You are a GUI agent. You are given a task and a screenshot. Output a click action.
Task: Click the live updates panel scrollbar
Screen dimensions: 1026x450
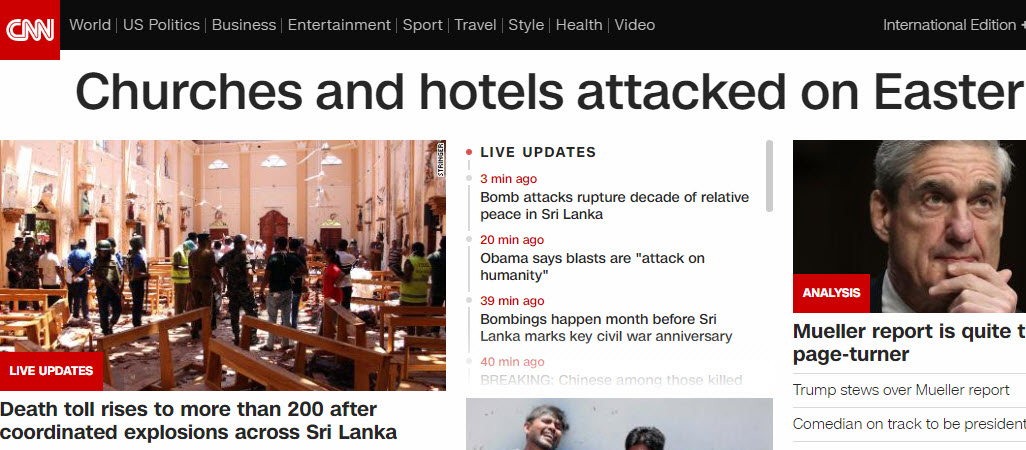coord(769,175)
